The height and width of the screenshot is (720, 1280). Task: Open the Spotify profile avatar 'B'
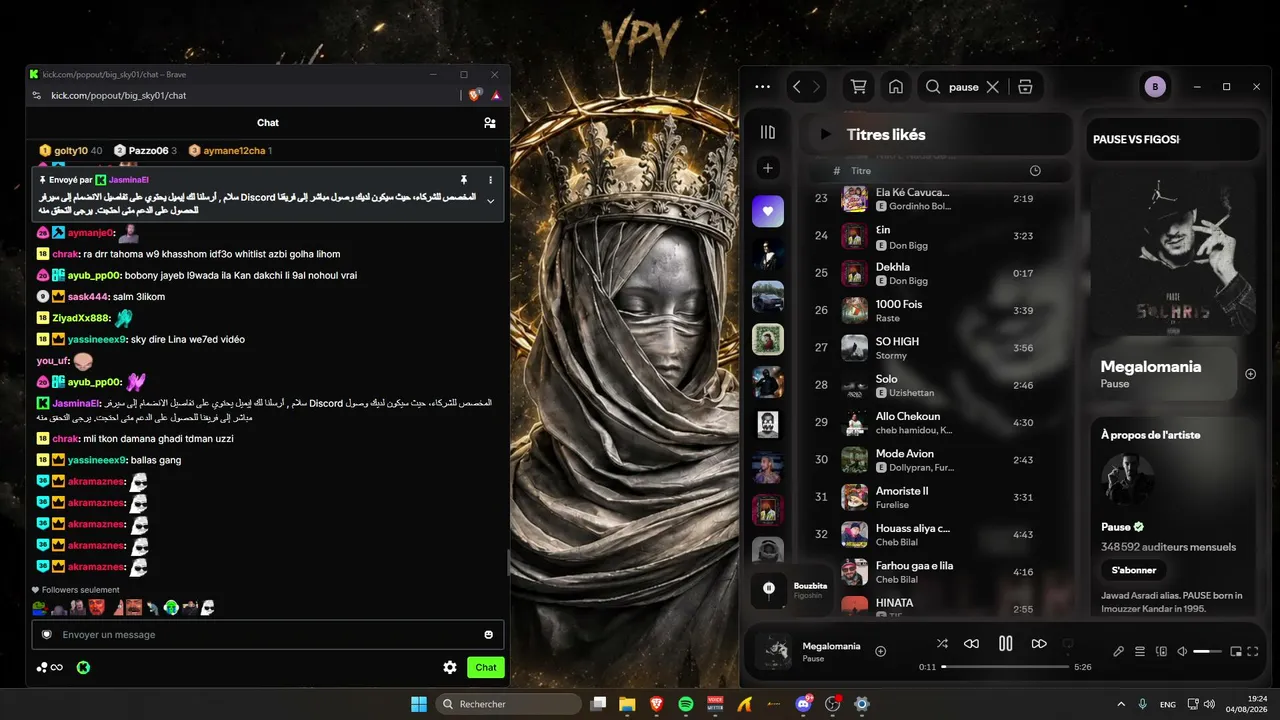click(x=1155, y=87)
